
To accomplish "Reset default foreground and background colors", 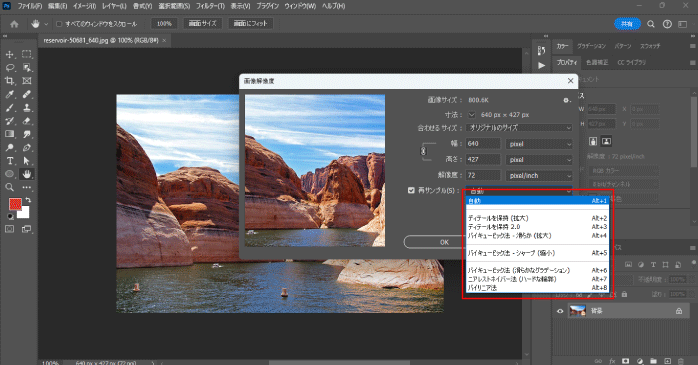I will [10, 216].
